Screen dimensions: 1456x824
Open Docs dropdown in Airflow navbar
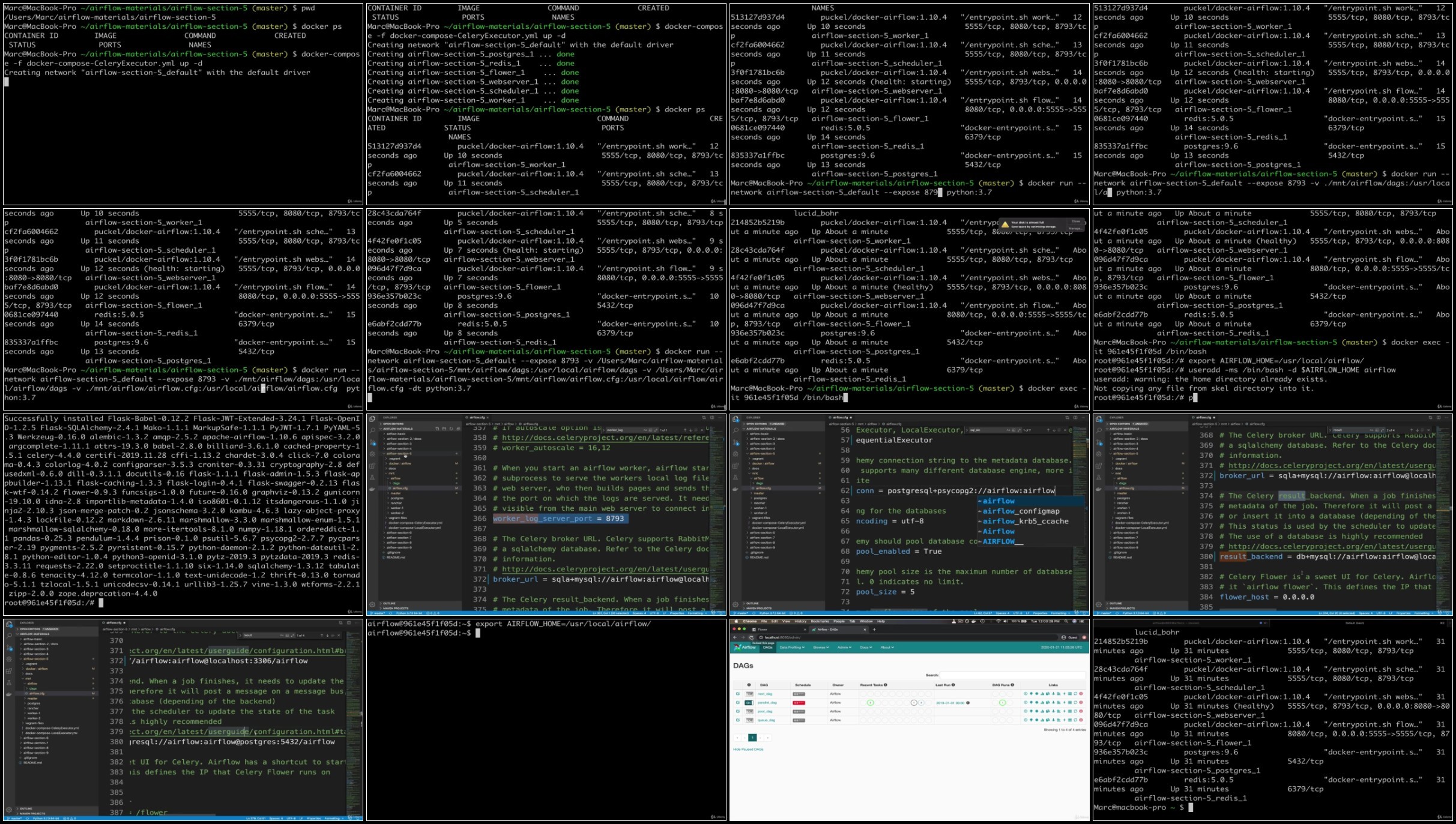tap(866, 648)
